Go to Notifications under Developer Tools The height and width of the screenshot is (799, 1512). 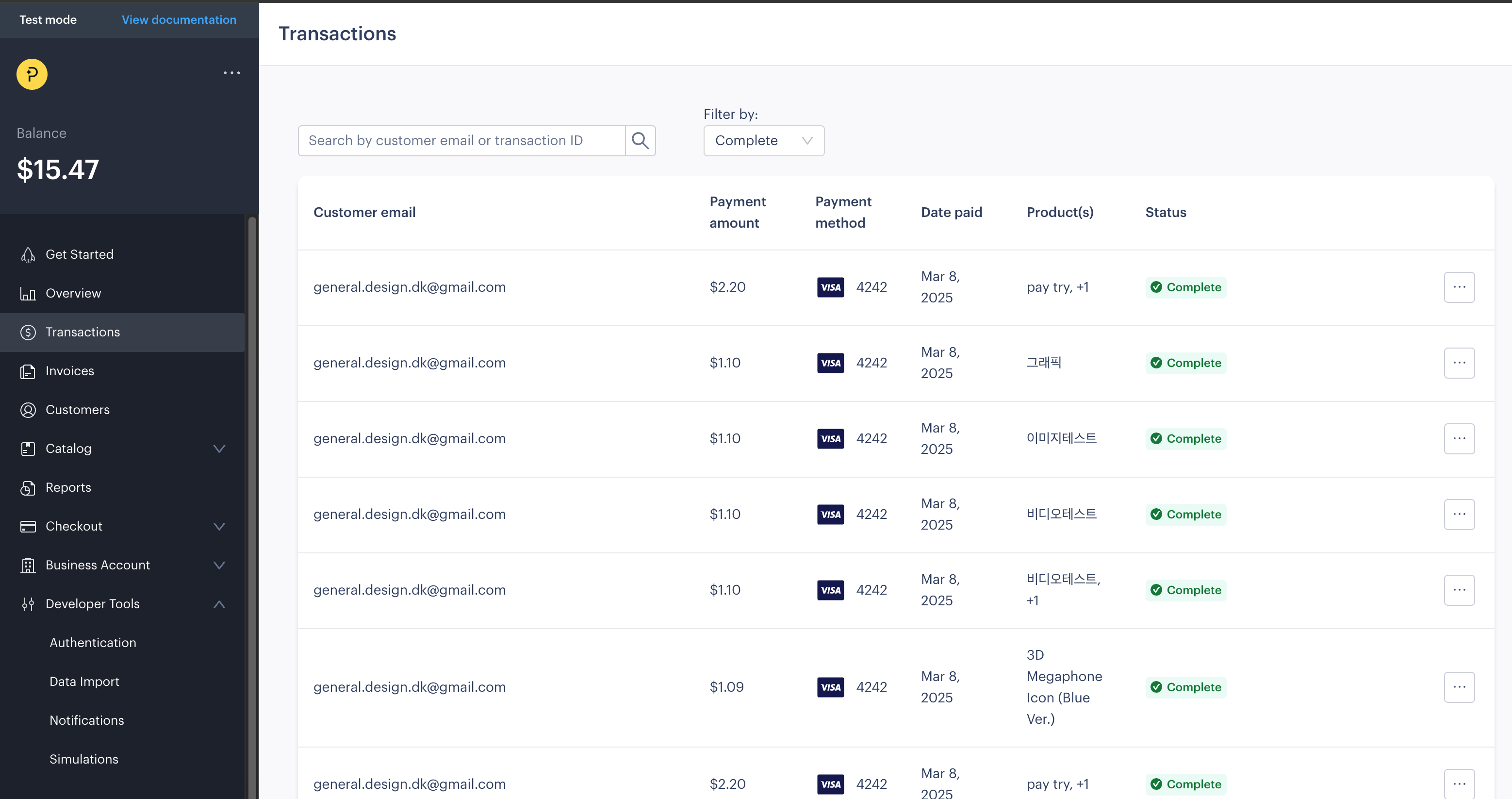click(x=86, y=720)
